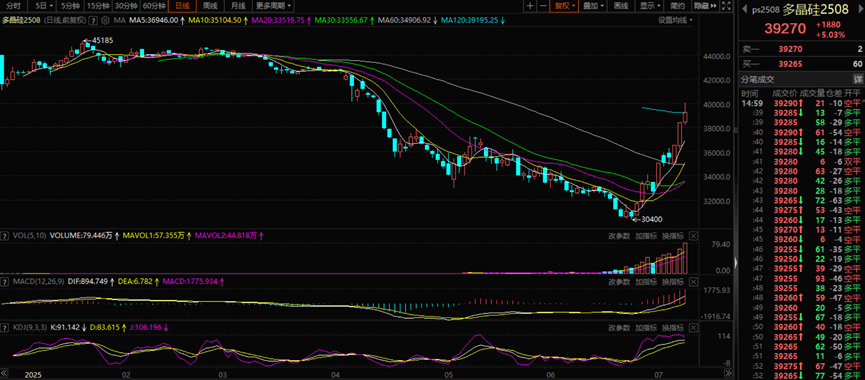Expand 更多周期 more periods dropdown
Image resolution: width=865 pixels, height=380 pixels.
pyautogui.click(x=274, y=6)
